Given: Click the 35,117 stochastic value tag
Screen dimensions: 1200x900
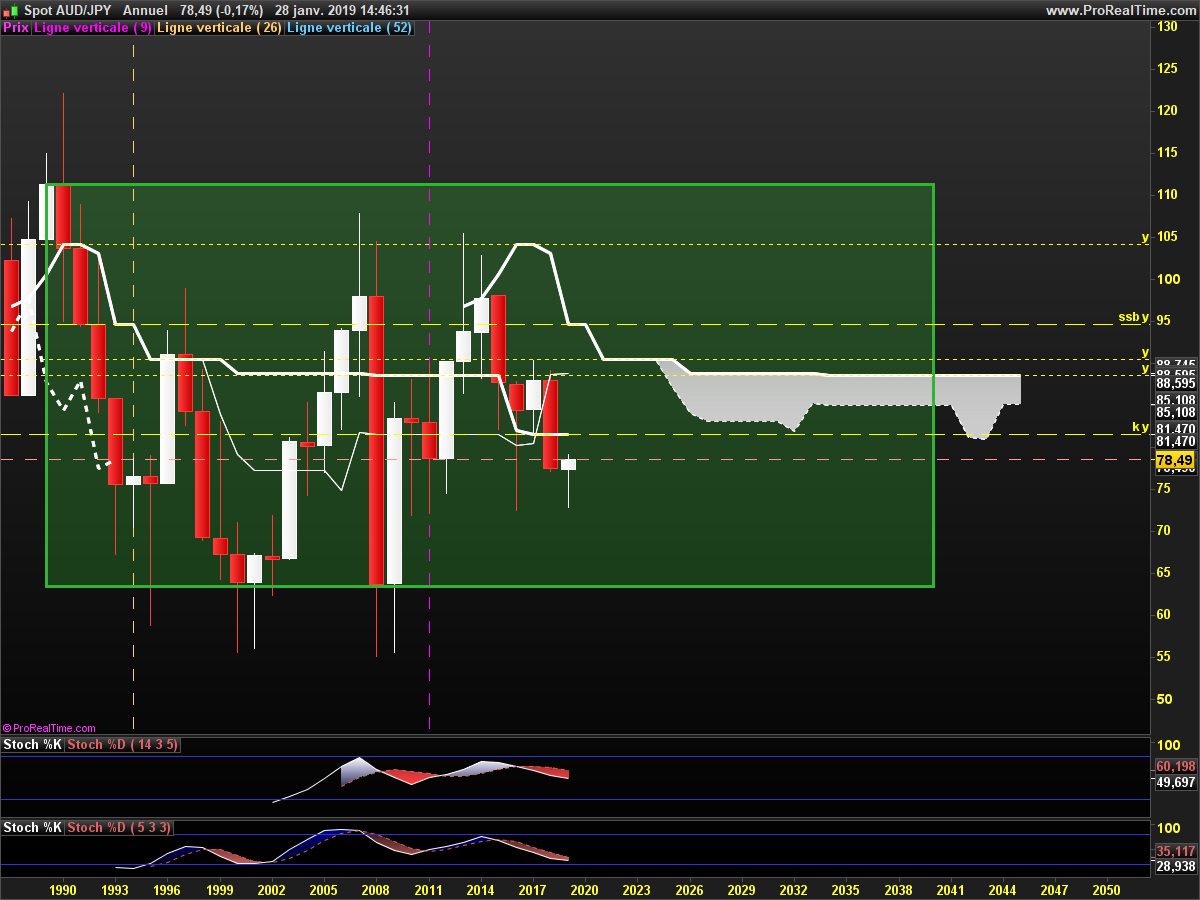Looking at the screenshot, I should [1175, 851].
